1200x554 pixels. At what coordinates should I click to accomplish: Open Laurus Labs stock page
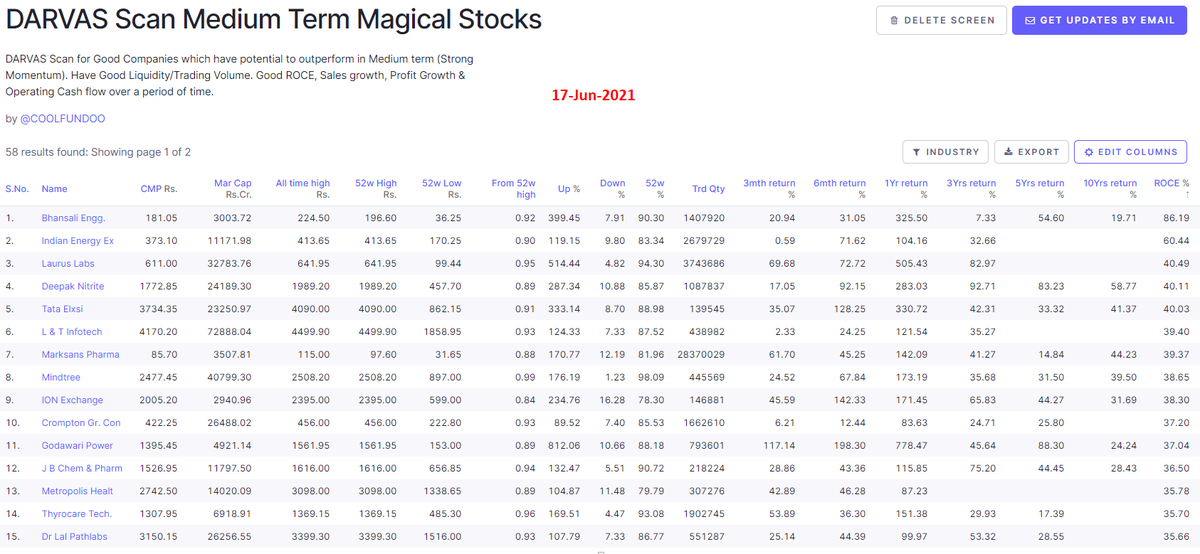[x=69, y=264]
